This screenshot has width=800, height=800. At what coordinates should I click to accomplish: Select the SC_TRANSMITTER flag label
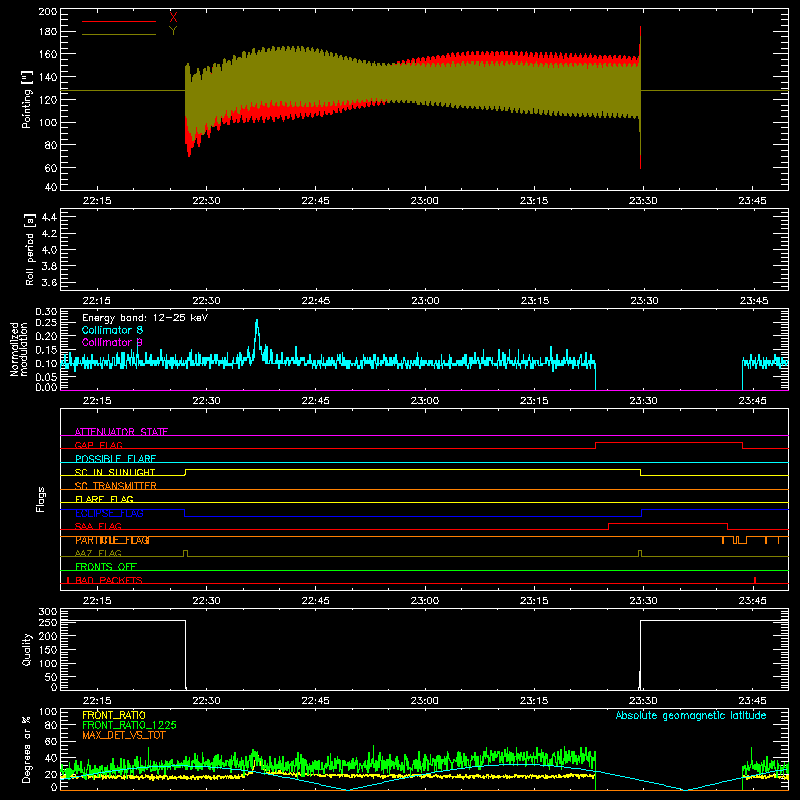[115, 486]
